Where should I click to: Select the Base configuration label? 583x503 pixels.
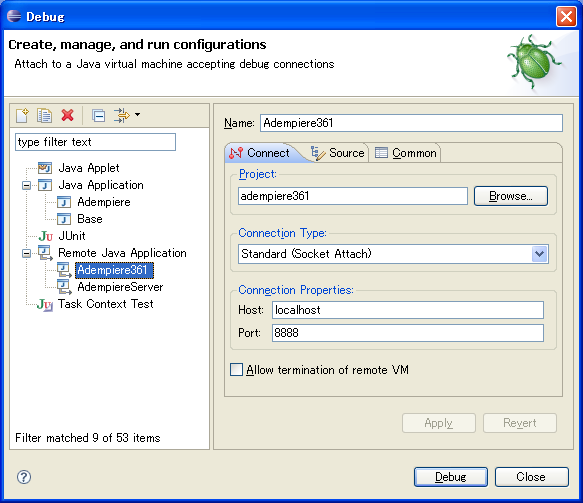[x=90, y=219]
